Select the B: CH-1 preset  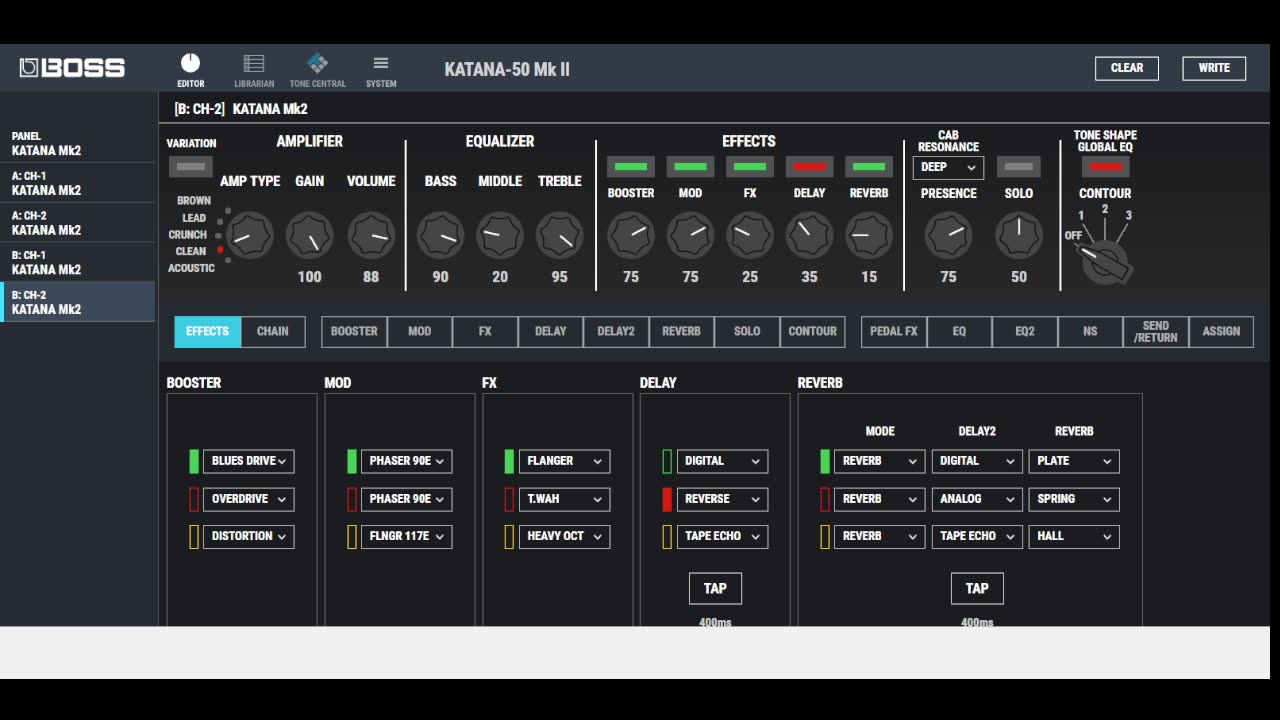click(x=77, y=262)
